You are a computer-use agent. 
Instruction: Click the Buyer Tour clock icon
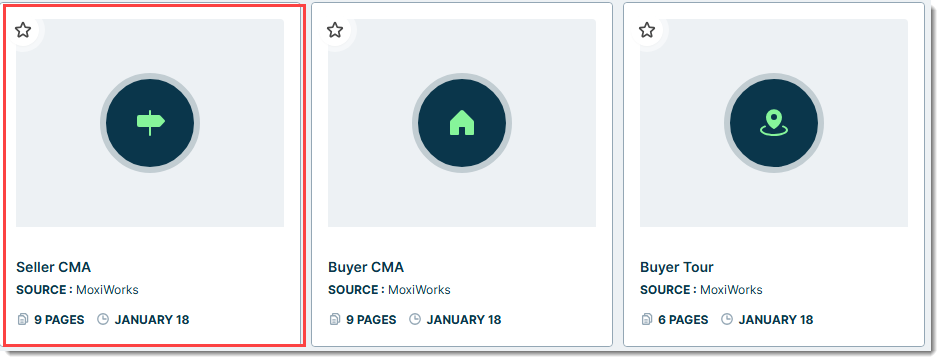point(726,319)
